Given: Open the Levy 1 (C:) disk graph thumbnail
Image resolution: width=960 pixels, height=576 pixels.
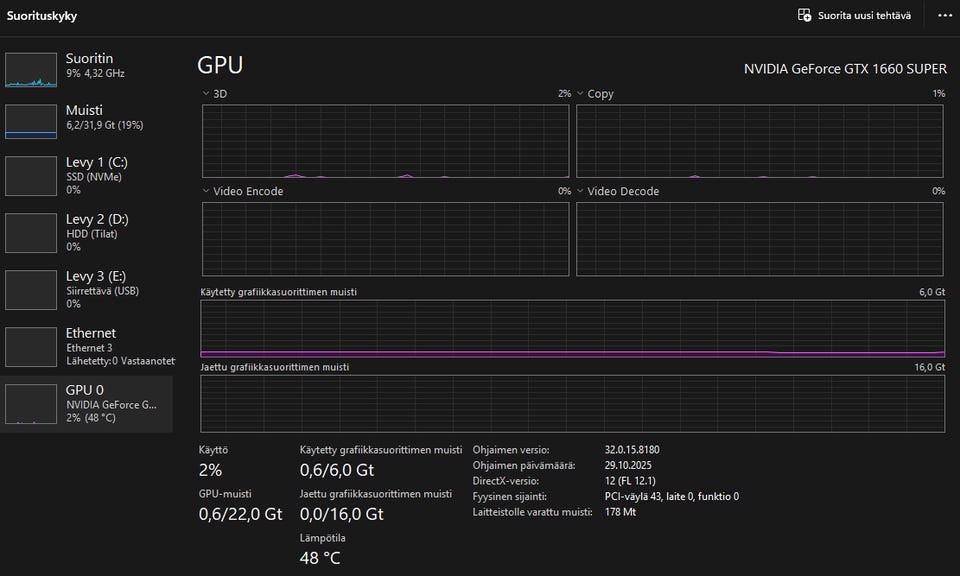Looking at the screenshot, I should [x=32, y=175].
